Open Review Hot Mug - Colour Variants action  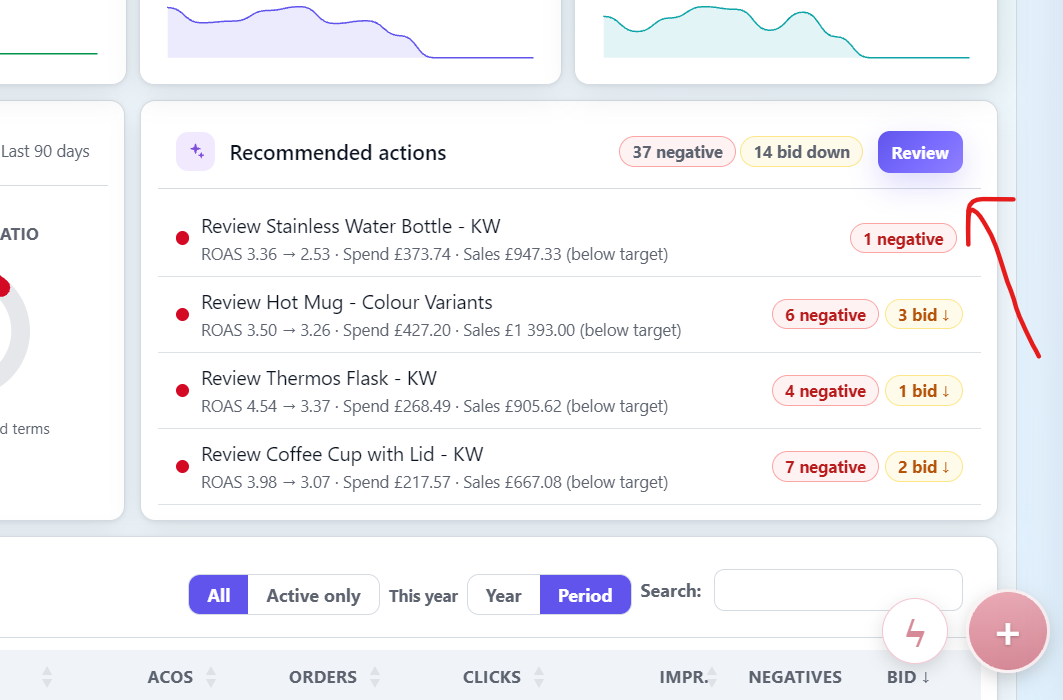coord(346,302)
